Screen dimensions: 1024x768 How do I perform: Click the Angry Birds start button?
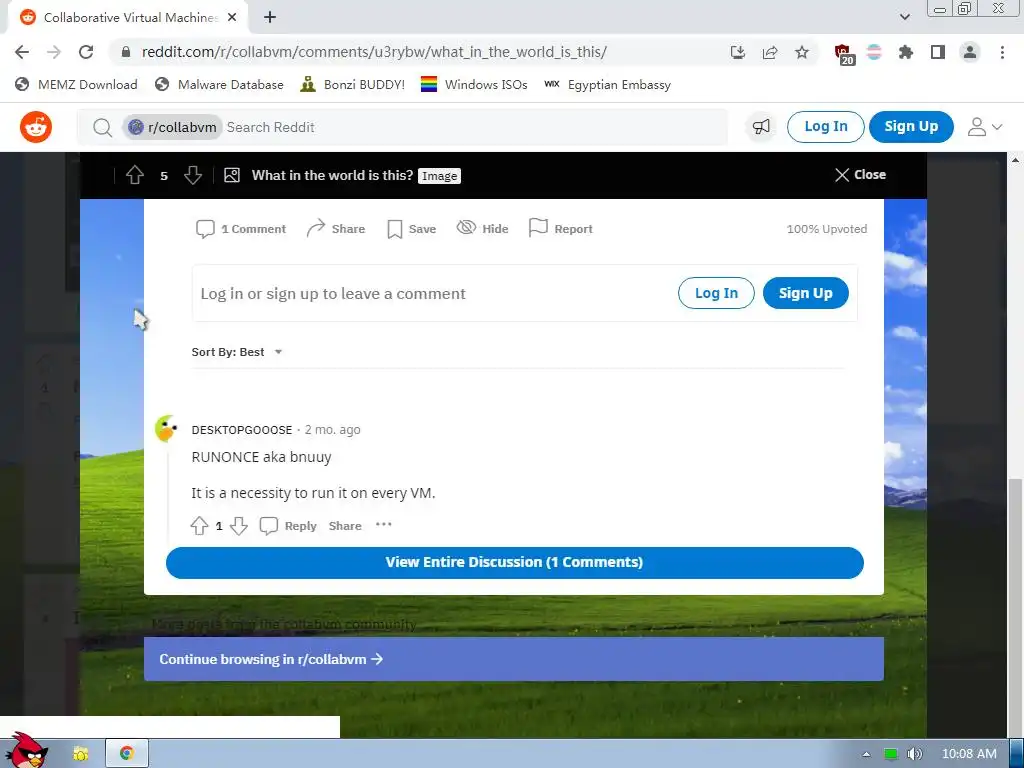25,750
